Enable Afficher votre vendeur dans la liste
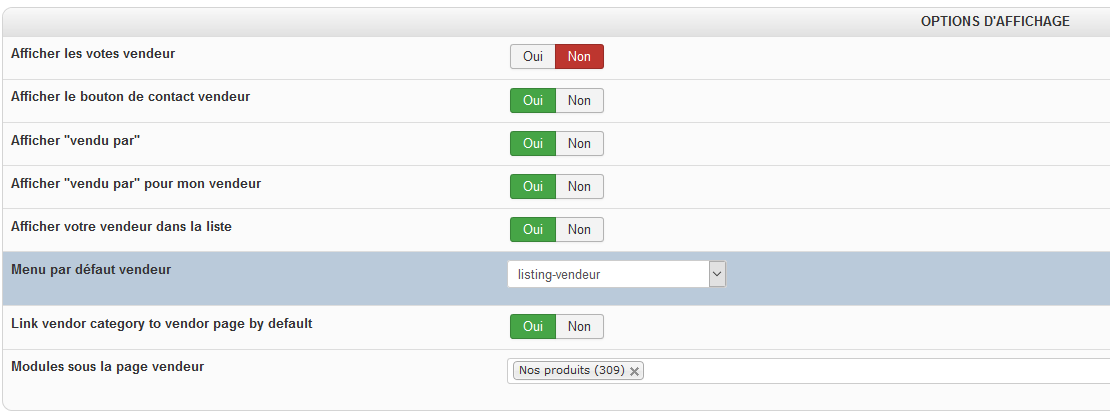1110x416 pixels. coord(532,230)
